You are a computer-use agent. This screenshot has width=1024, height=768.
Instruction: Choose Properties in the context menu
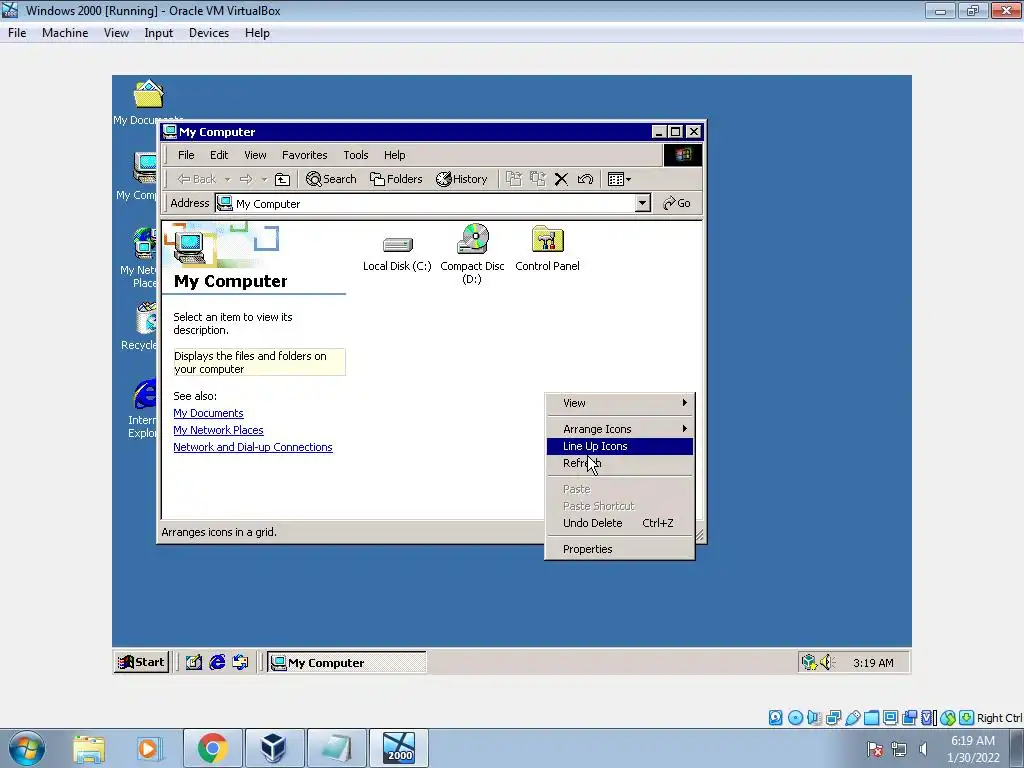tap(620, 549)
